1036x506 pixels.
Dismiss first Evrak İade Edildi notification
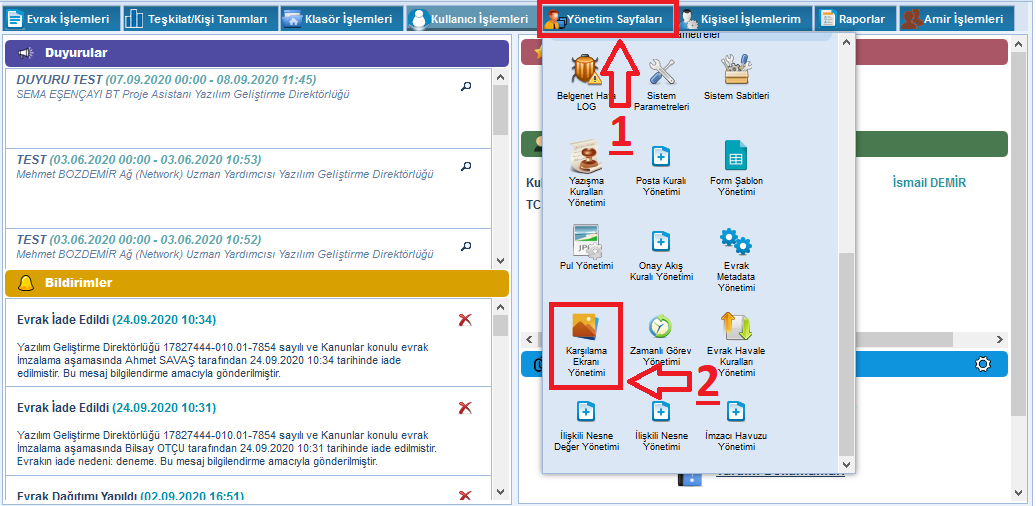point(465,320)
